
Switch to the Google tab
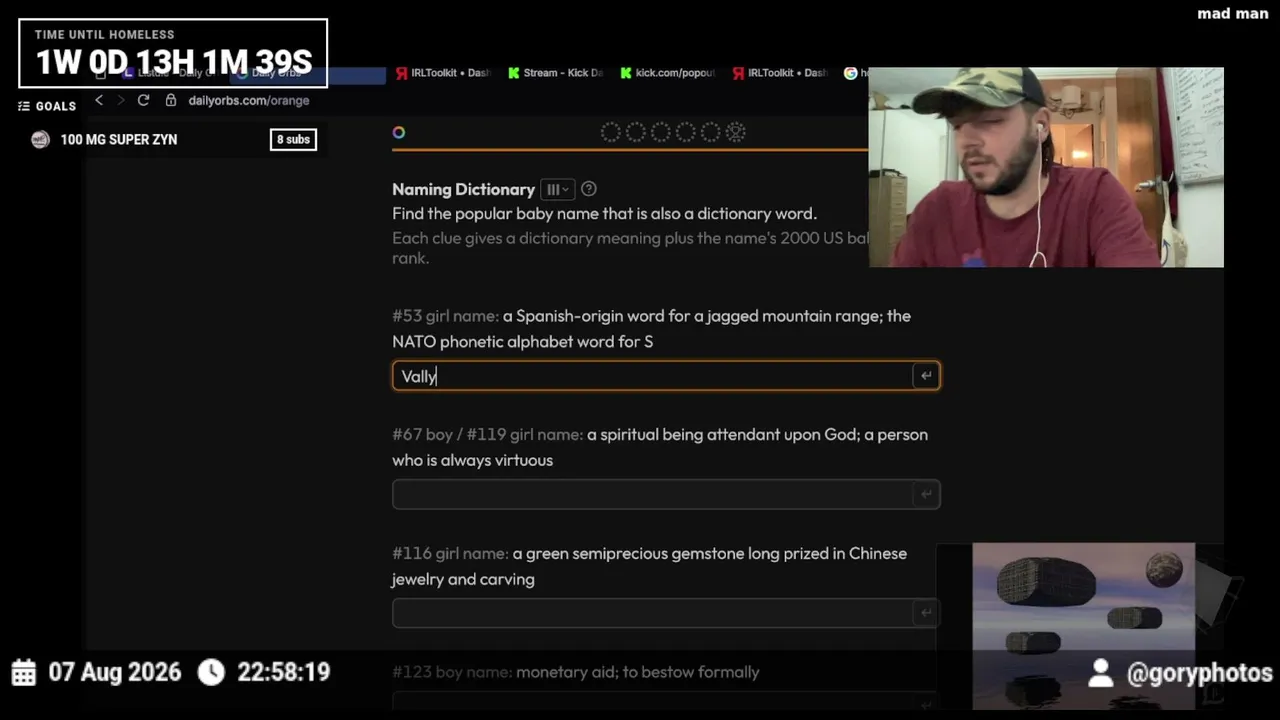pyautogui.click(x=855, y=73)
